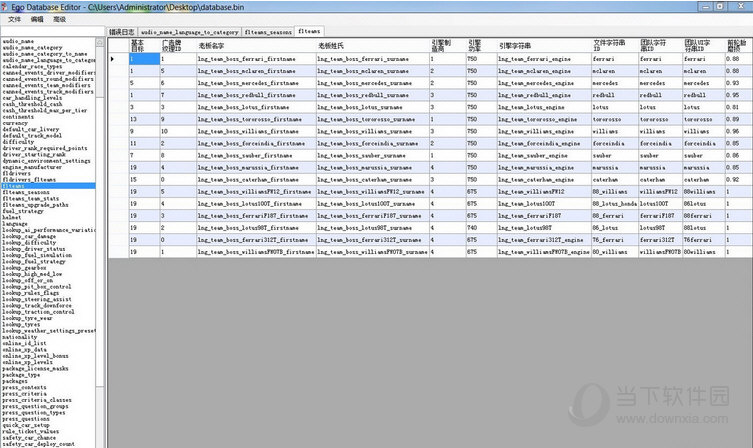
Task: Select f1drivers_f1teams in the table list
Action: pyautogui.click(x=29, y=179)
